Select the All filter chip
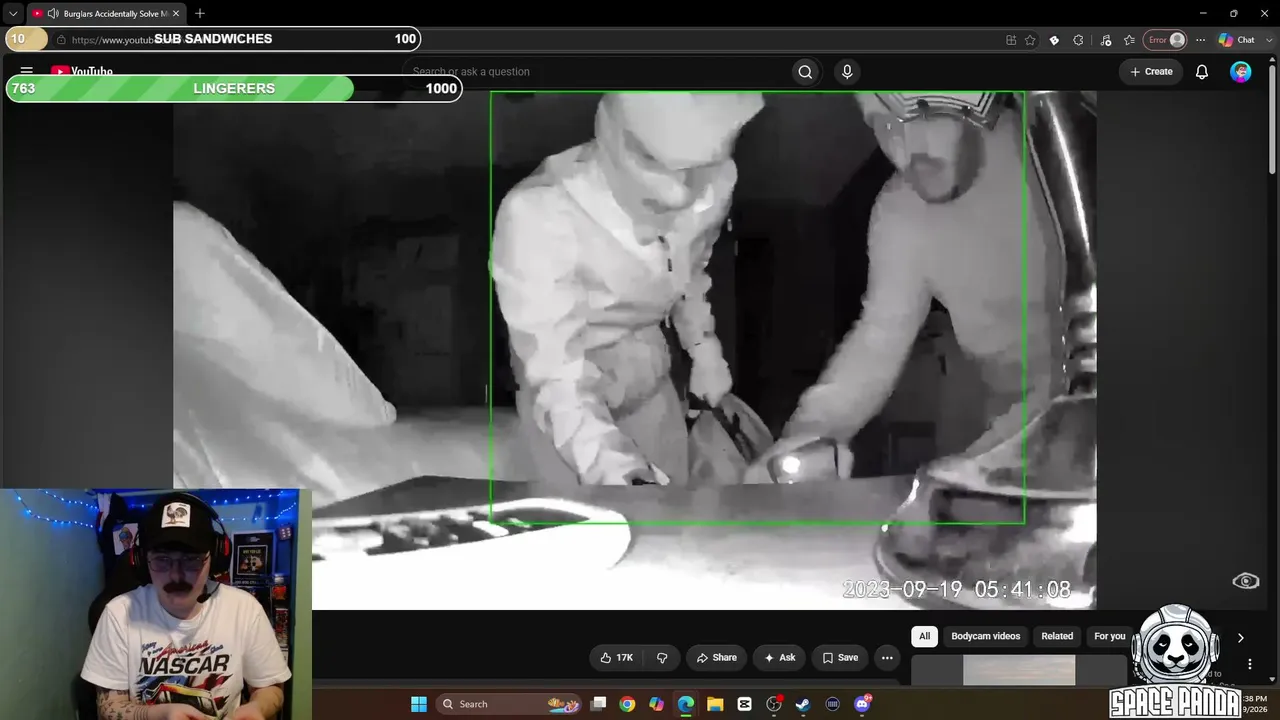 point(924,636)
